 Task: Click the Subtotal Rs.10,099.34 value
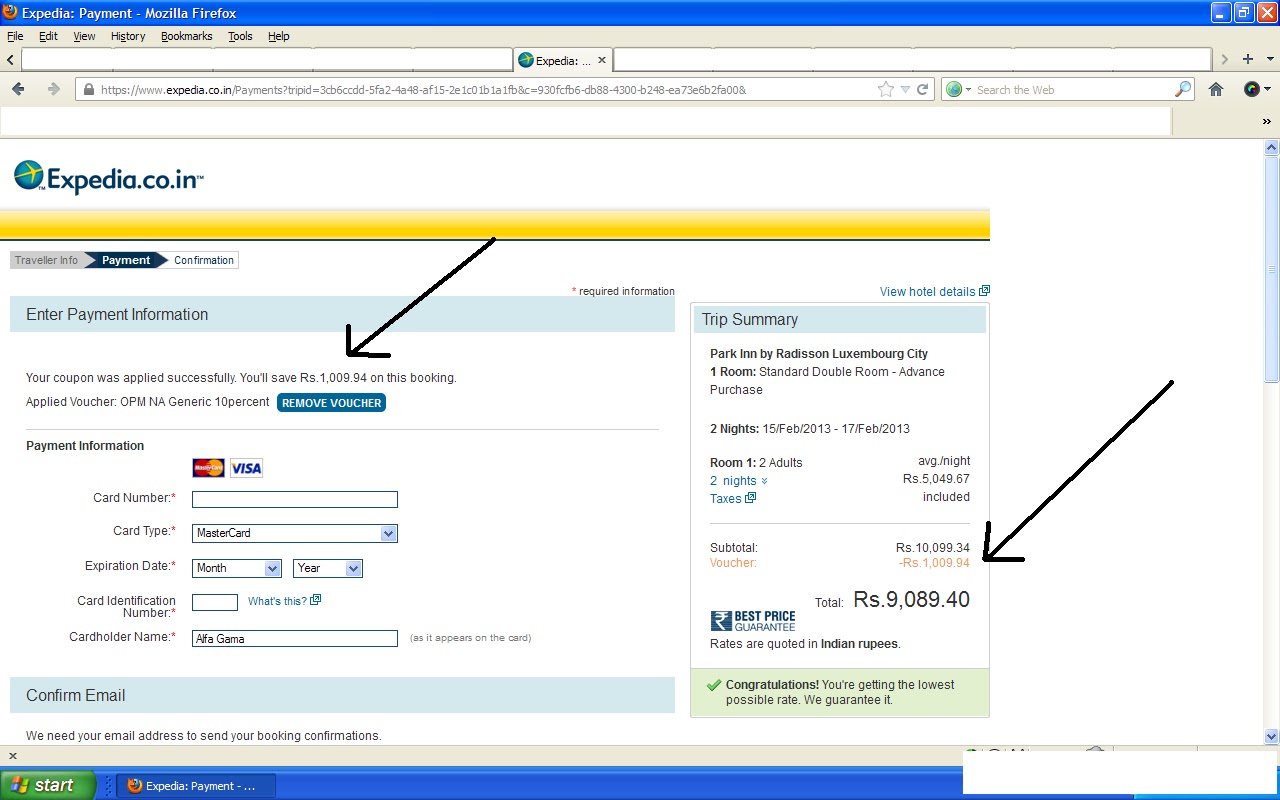pyautogui.click(x=933, y=548)
